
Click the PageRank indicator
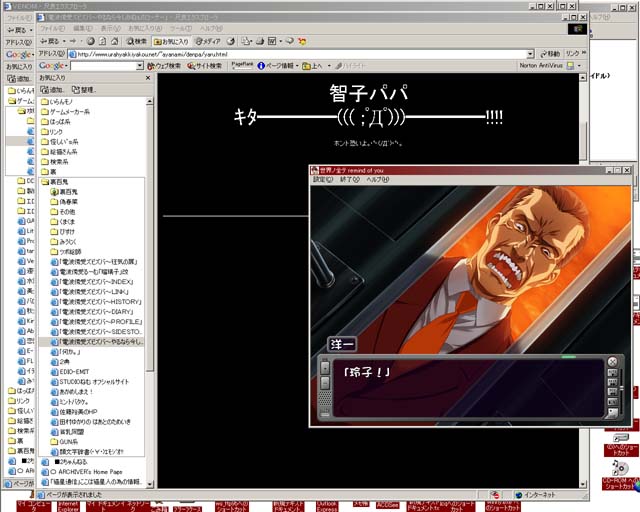tap(242, 65)
